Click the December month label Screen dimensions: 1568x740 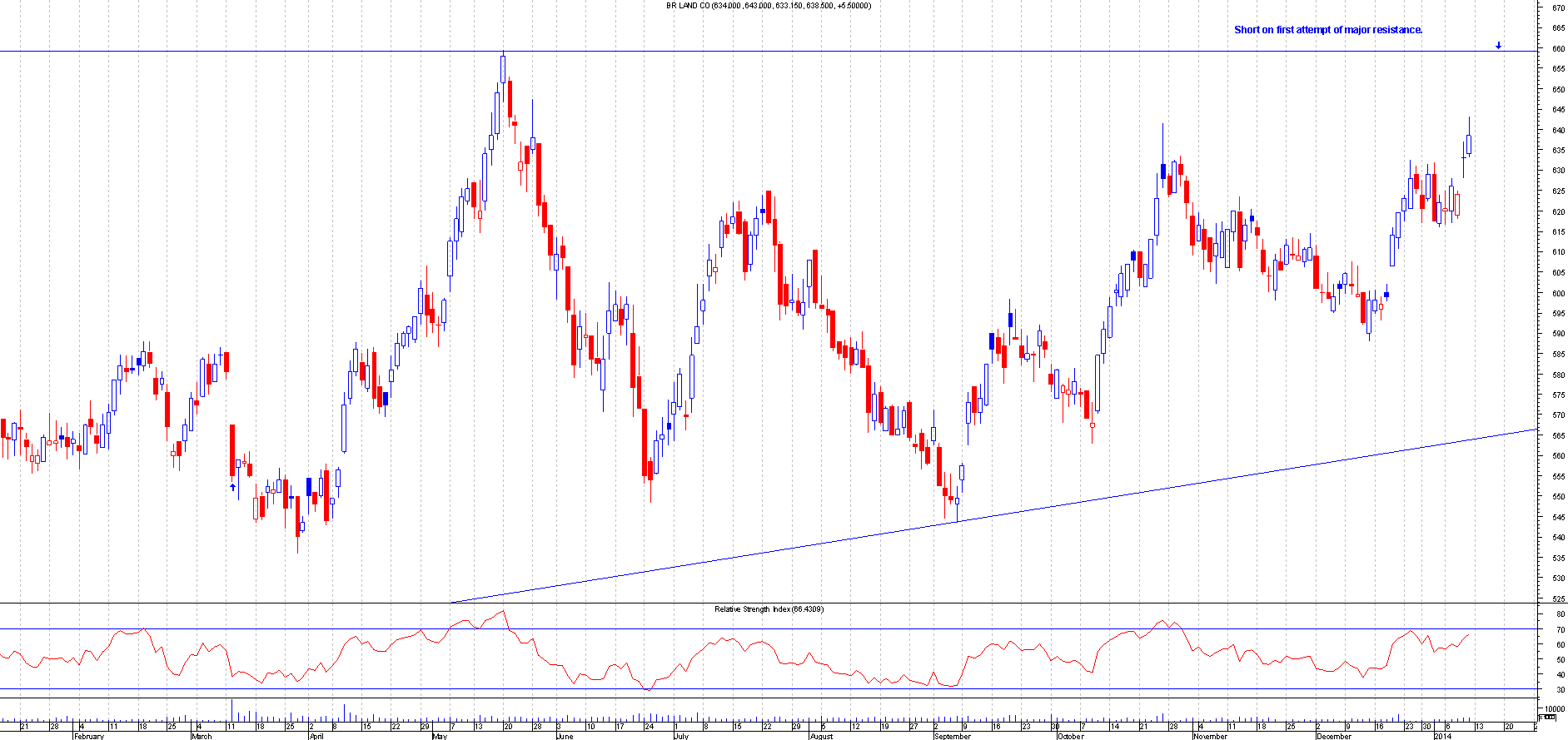pos(1333,736)
